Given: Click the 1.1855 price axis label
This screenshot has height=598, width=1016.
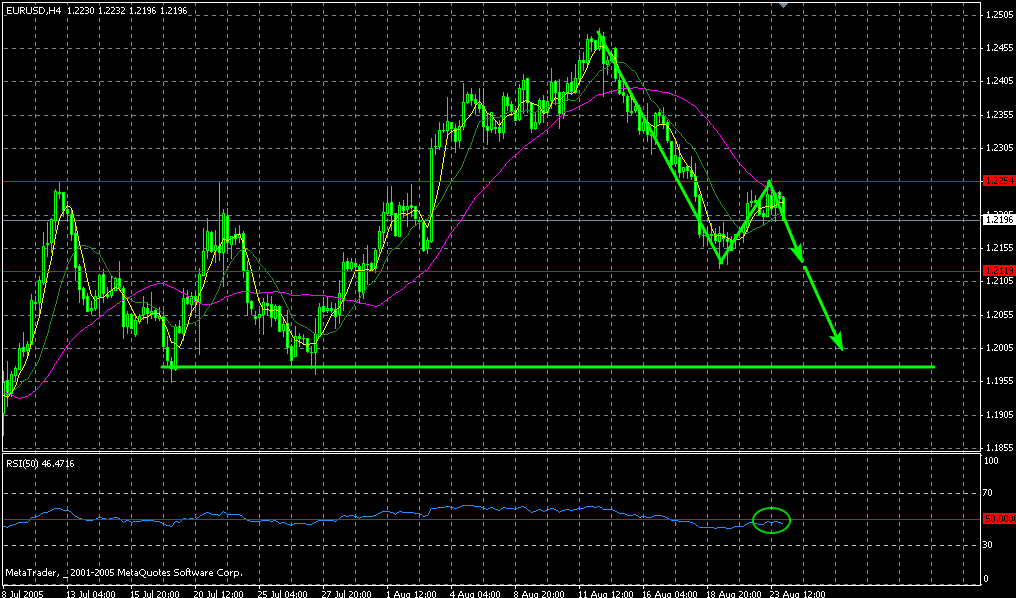Looking at the screenshot, I should pyautogui.click(x=999, y=448).
